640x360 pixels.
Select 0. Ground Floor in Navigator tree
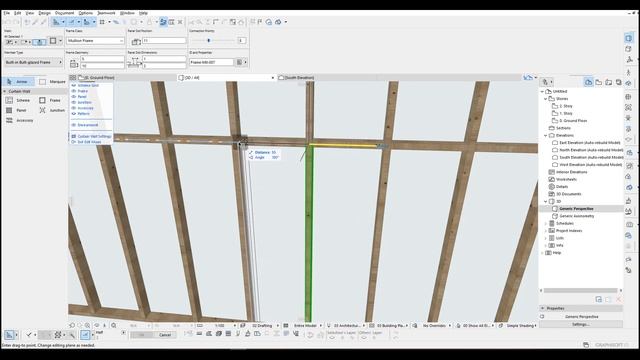click(x=573, y=121)
